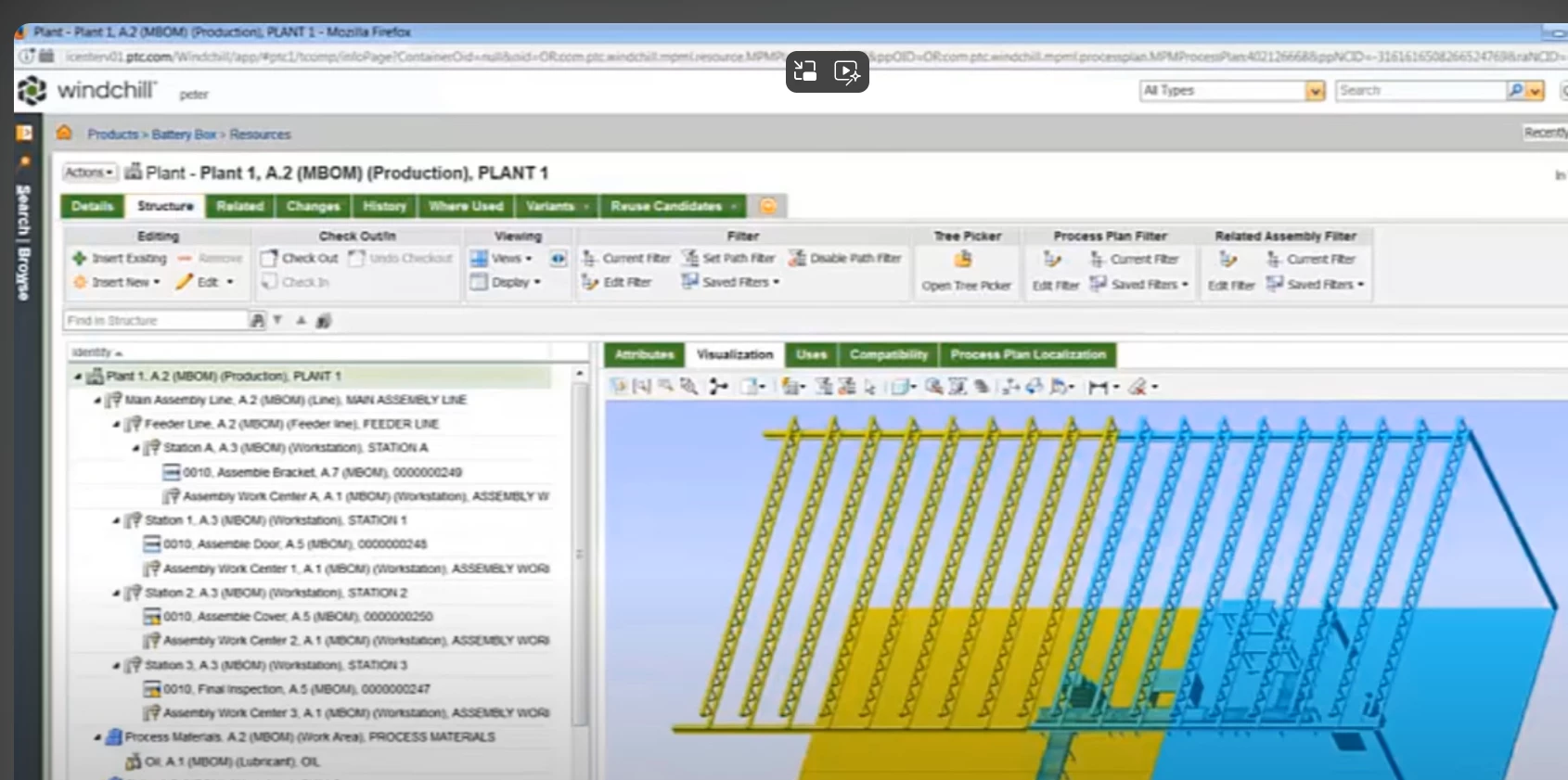Open the Reuse Candidates tab
Image resolution: width=1568 pixels, height=780 pixels.
click(673, 206)
